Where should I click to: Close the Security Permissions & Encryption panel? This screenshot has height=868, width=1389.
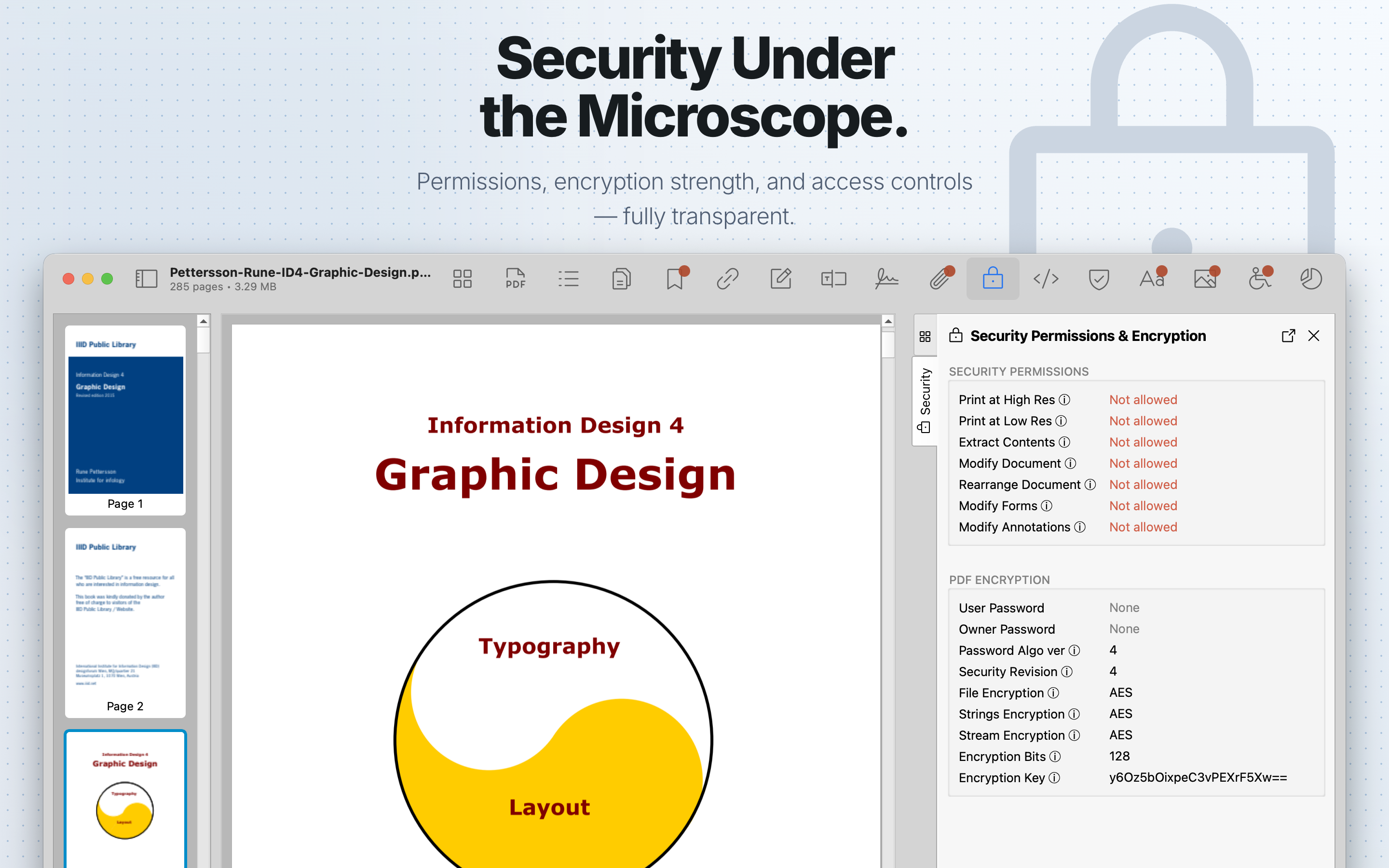click(x=1314, y=336)
